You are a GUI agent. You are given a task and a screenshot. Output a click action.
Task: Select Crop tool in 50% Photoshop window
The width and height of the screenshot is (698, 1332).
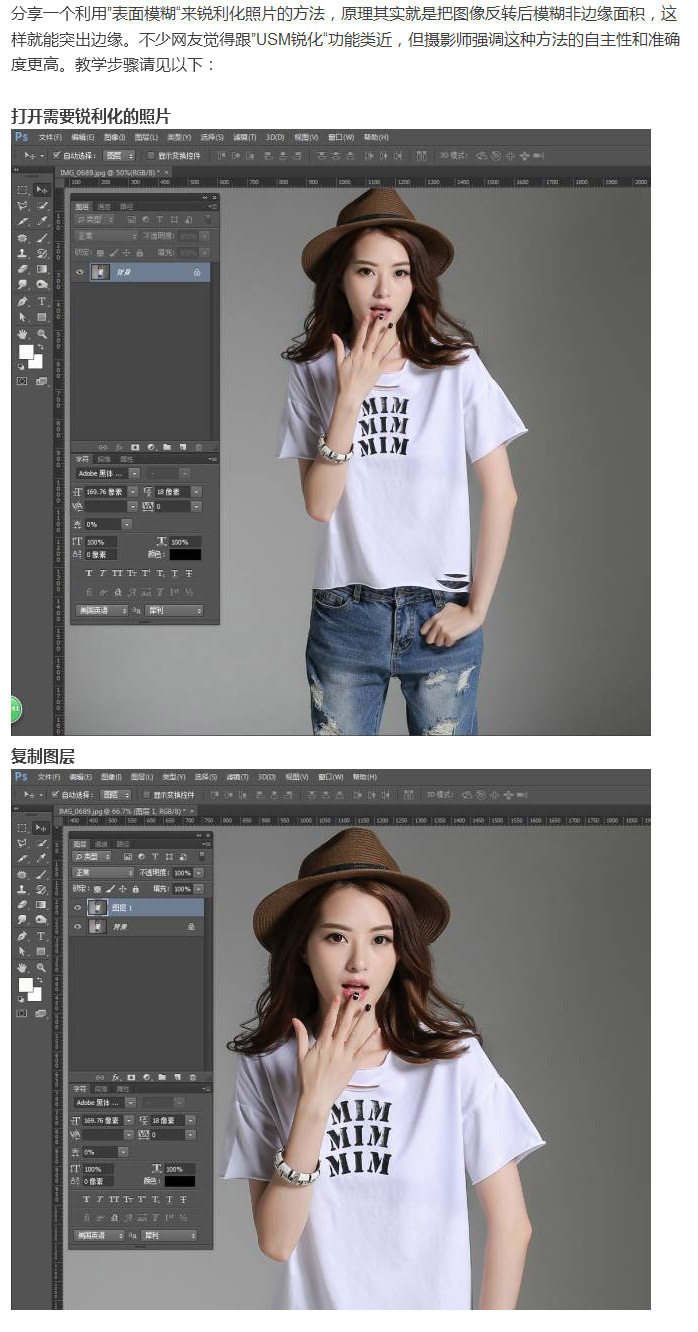pos(22,221)
